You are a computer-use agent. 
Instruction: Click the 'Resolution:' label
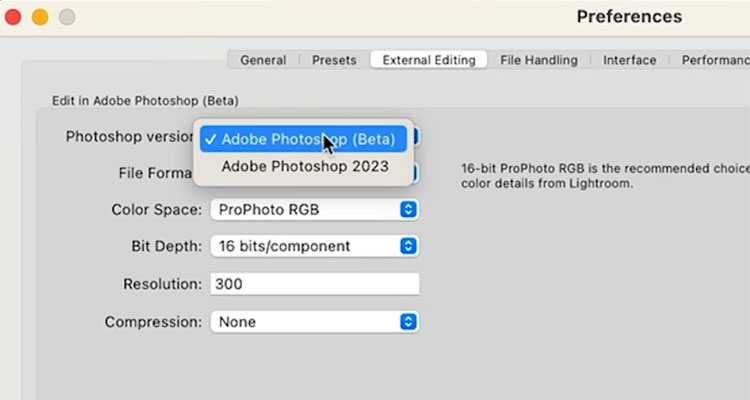(x=163, y=284)
